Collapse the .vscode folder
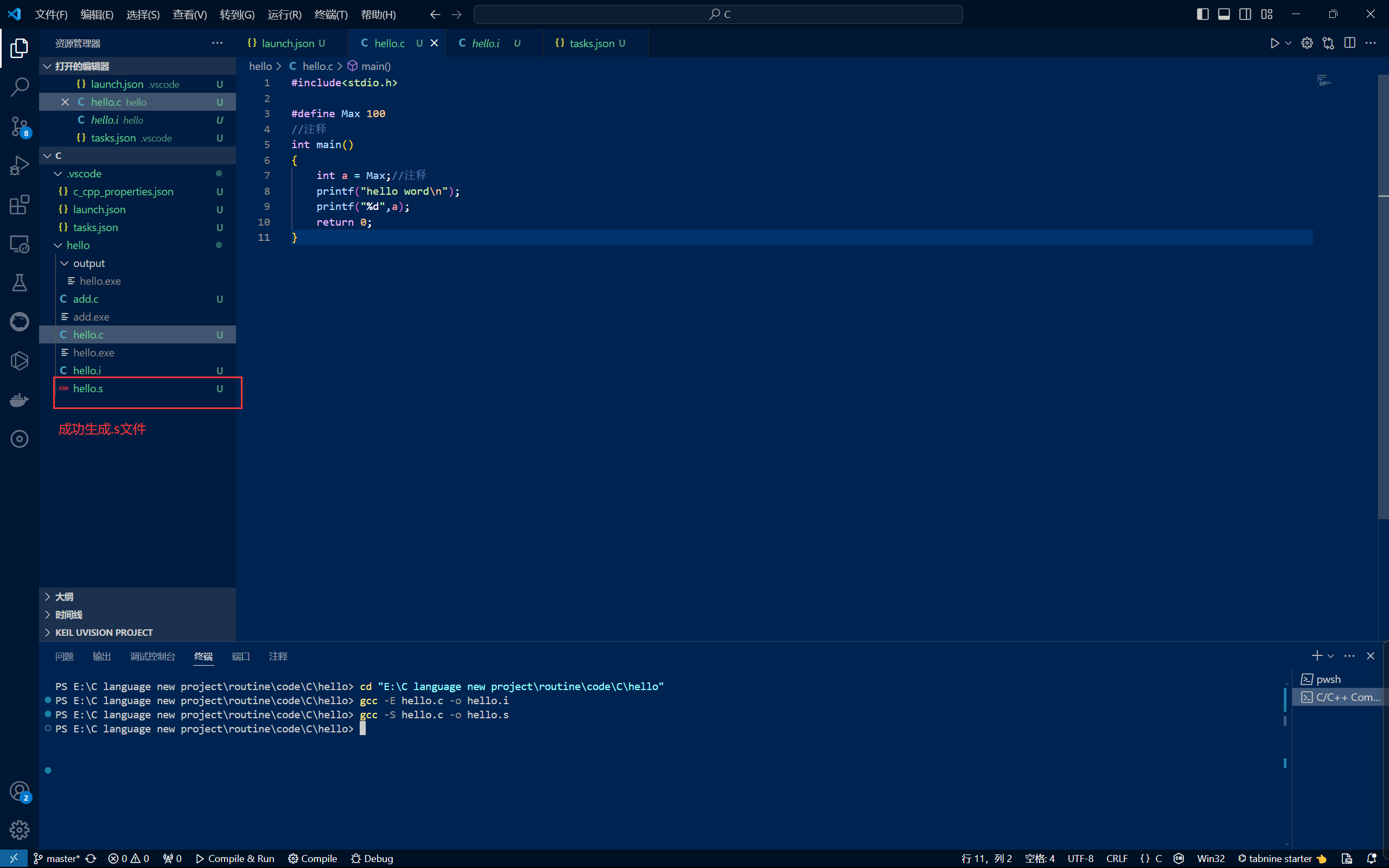This screenshot has width=1389, height=868. click(138, 174)
